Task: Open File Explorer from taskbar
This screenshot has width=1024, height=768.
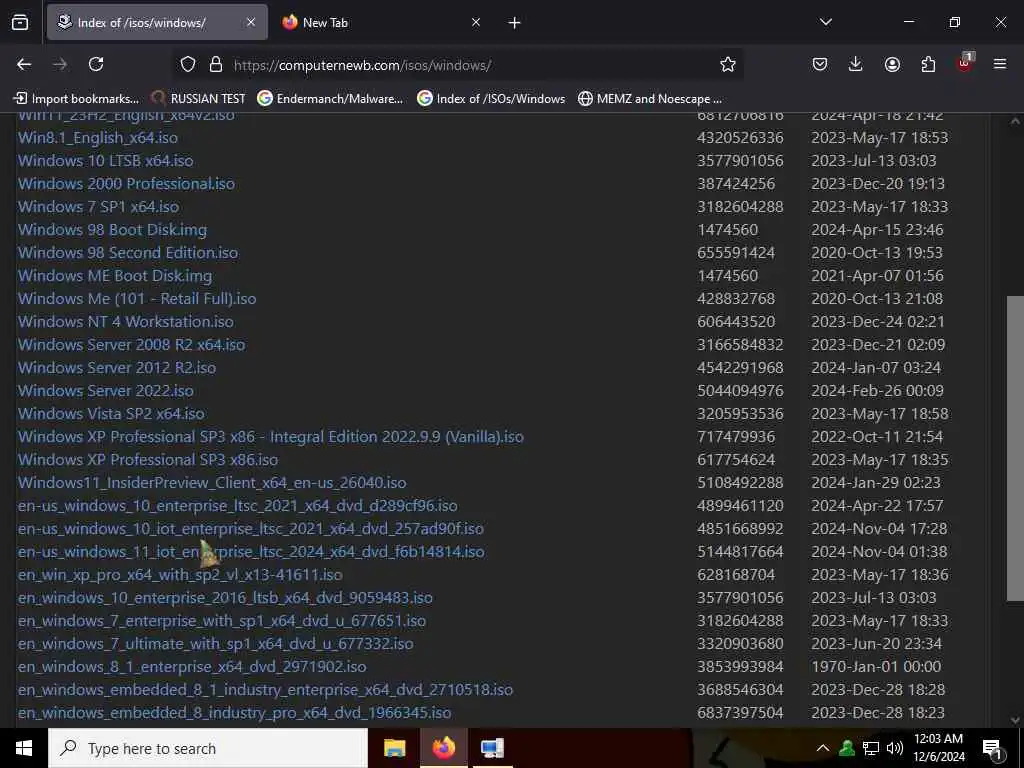Action: click(x=394, y=748)
